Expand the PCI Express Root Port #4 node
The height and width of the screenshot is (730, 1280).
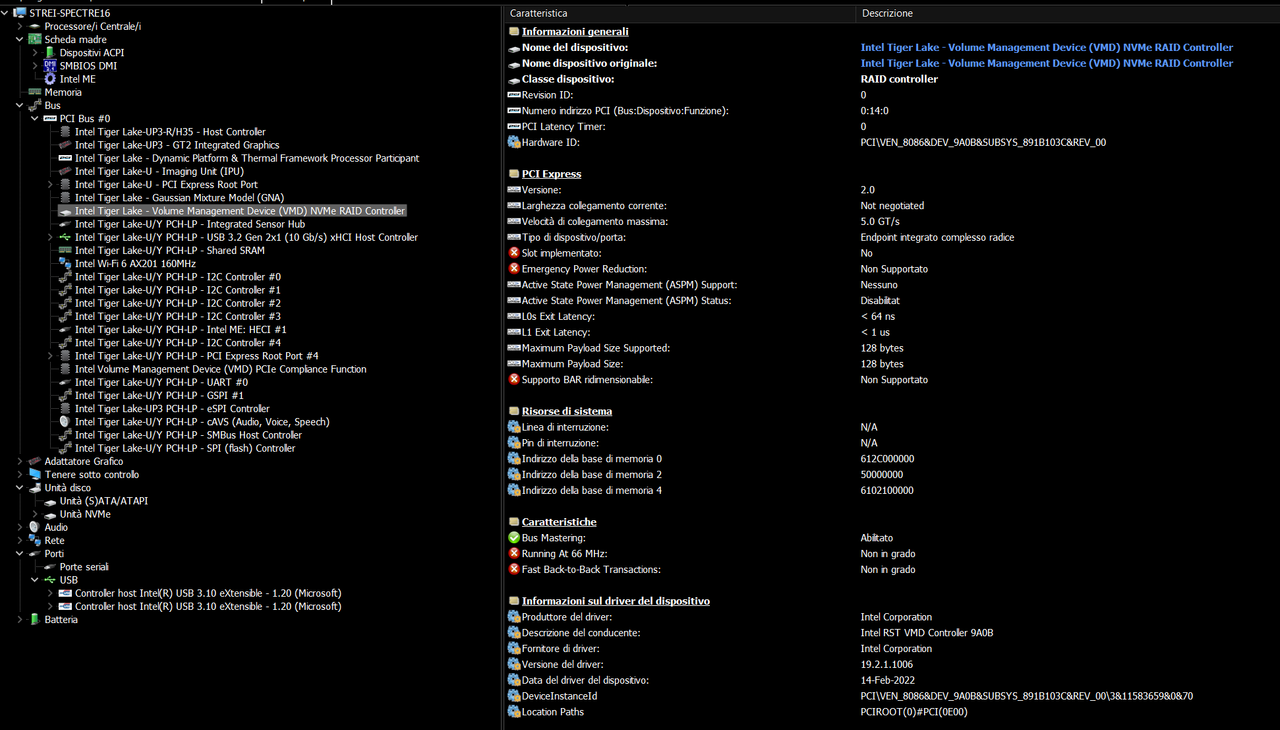(50, 356)
